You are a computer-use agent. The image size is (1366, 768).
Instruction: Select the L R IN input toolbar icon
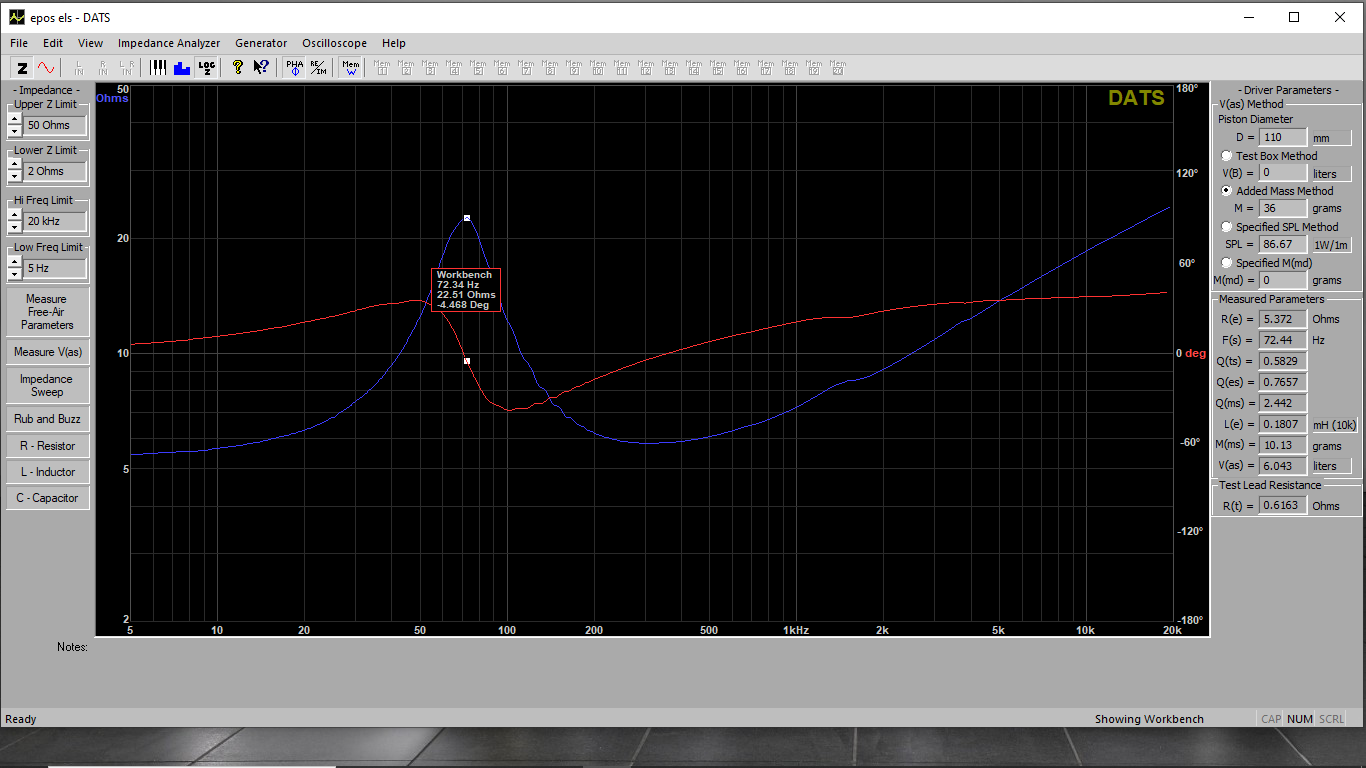point(127,68)
